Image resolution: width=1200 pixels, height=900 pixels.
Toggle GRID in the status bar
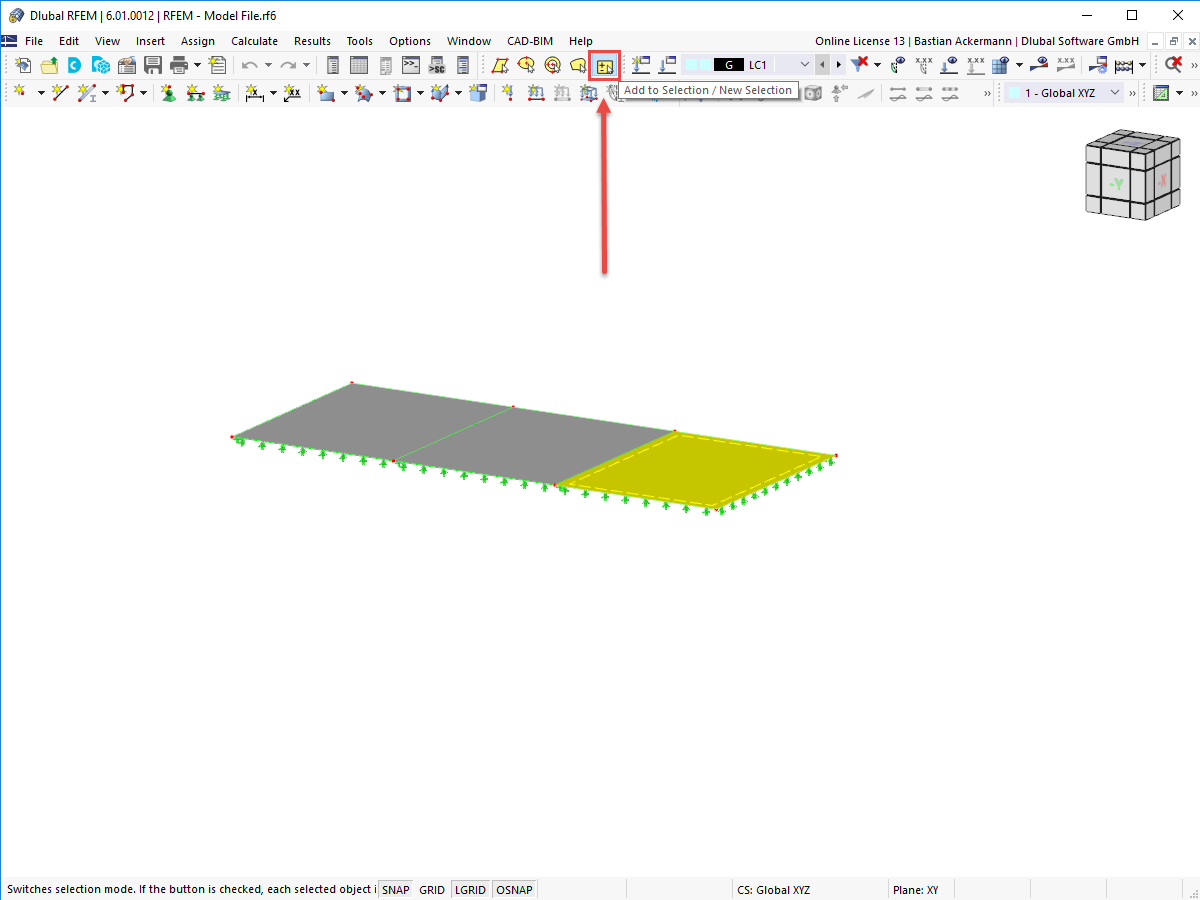[x=432, y=890]
